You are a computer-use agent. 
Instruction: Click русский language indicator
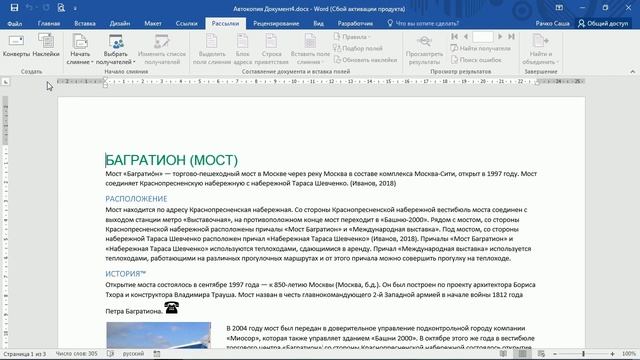[x=133, y=354]
